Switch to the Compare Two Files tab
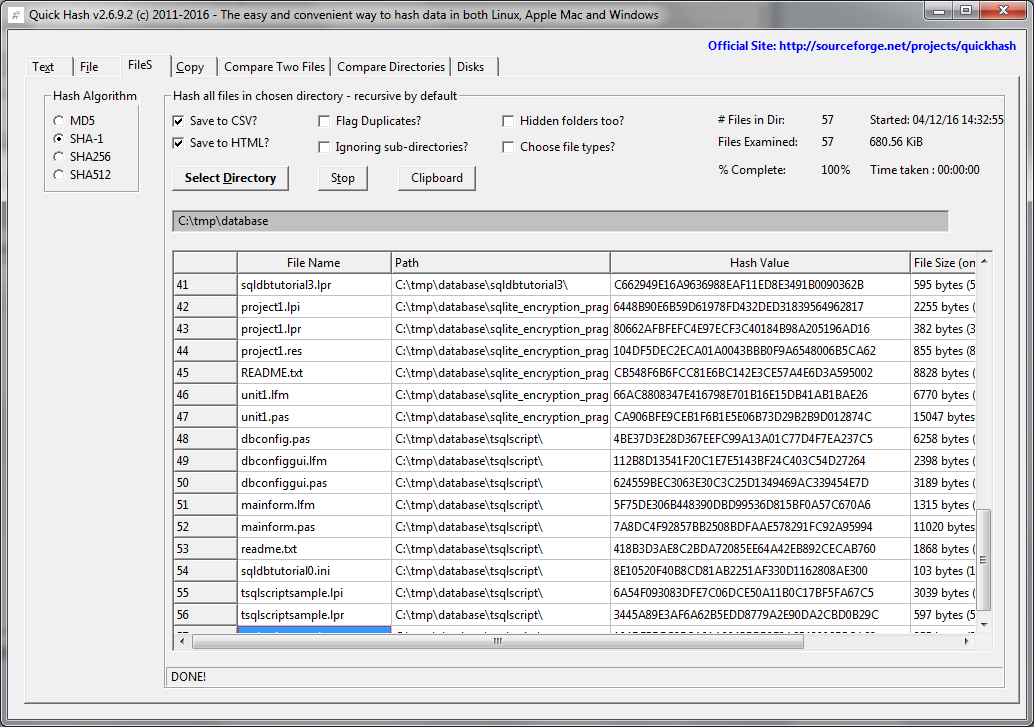 tap(274, 67)
